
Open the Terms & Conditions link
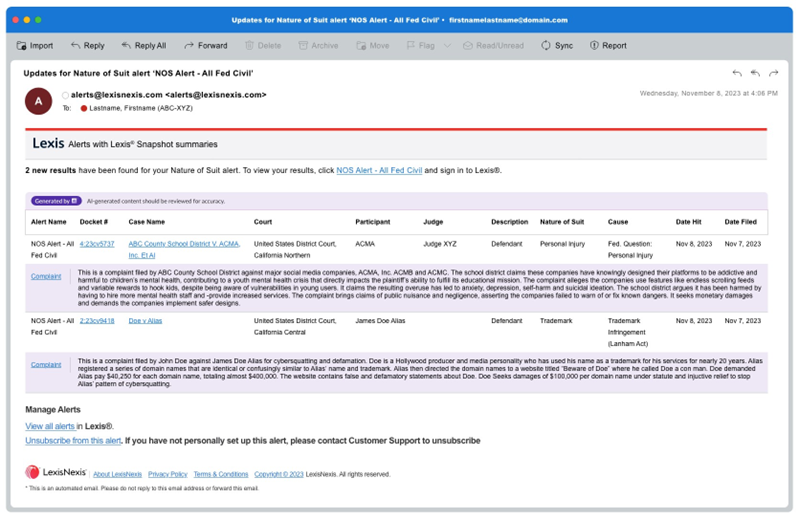point(221,474)
